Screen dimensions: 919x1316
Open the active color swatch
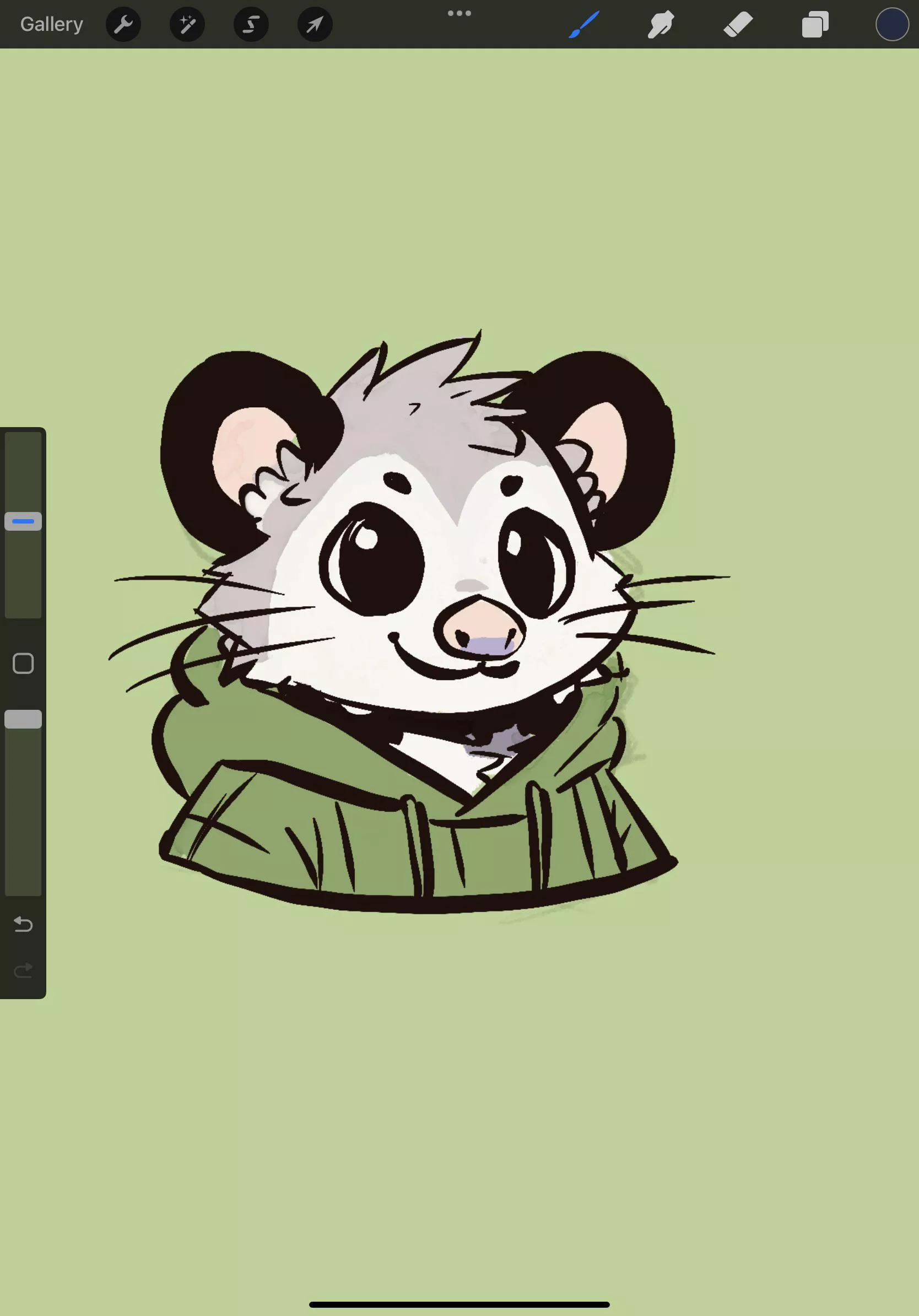click(891, 24)
